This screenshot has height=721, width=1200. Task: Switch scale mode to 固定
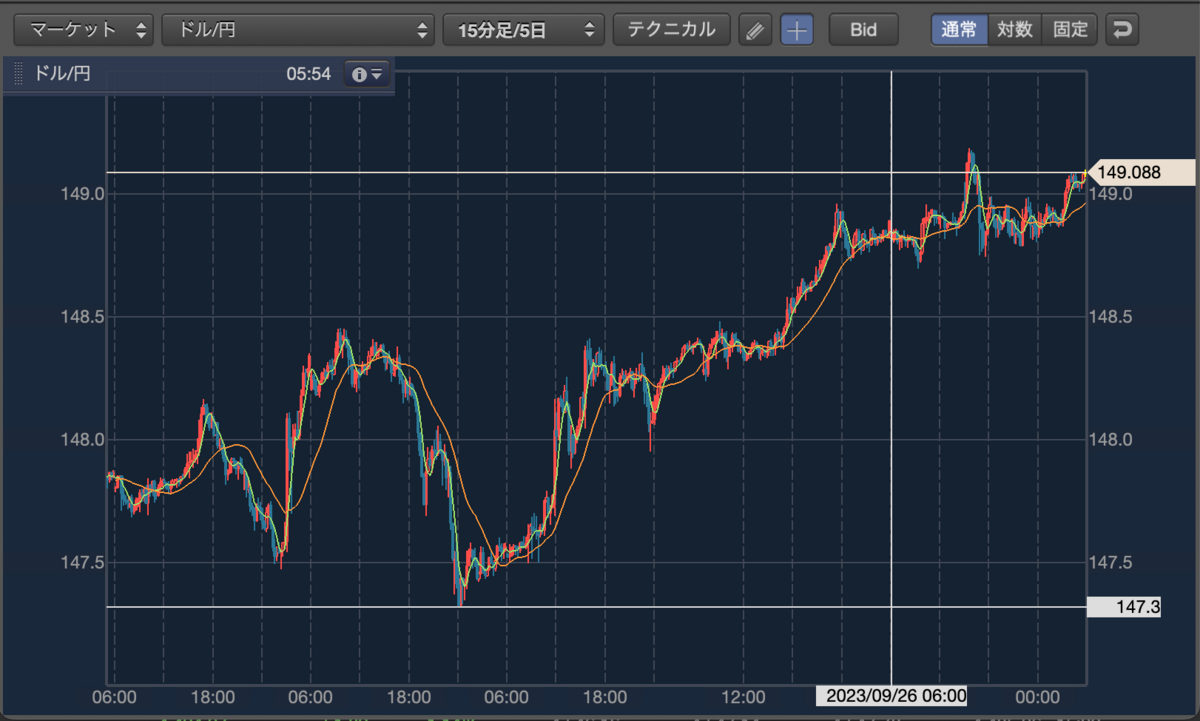click(x=1070, y=30)
